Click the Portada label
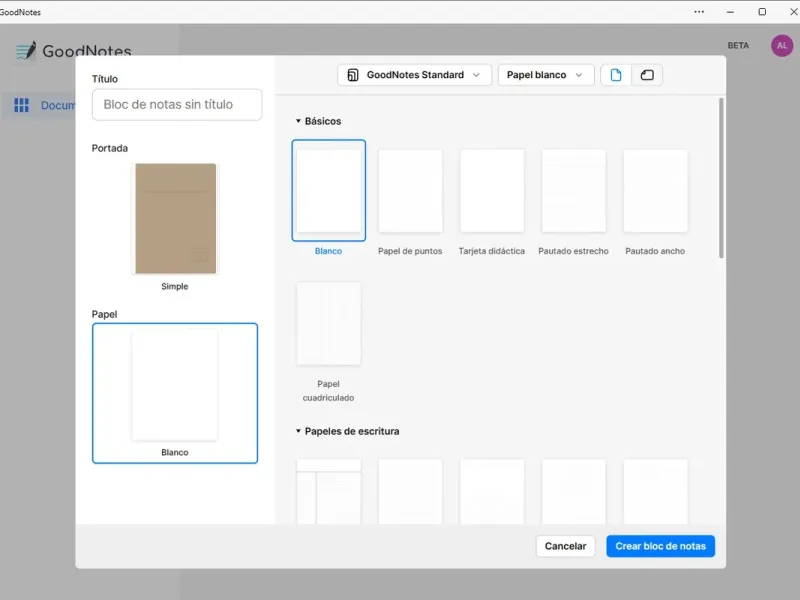The width and height of the screenshot is (800, 600). pos(110,148)
